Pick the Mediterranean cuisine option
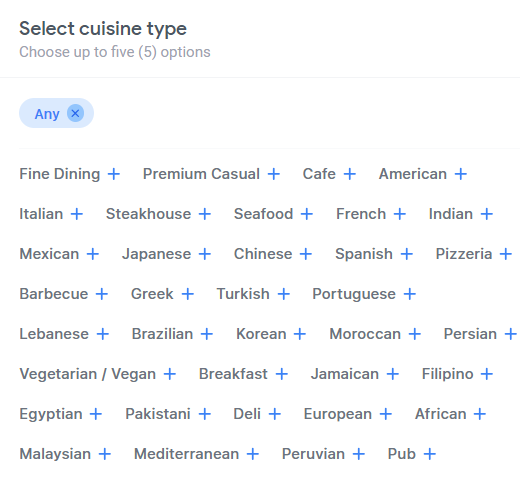The width and height of the screenshot is (520, 486). click(186, 454)
